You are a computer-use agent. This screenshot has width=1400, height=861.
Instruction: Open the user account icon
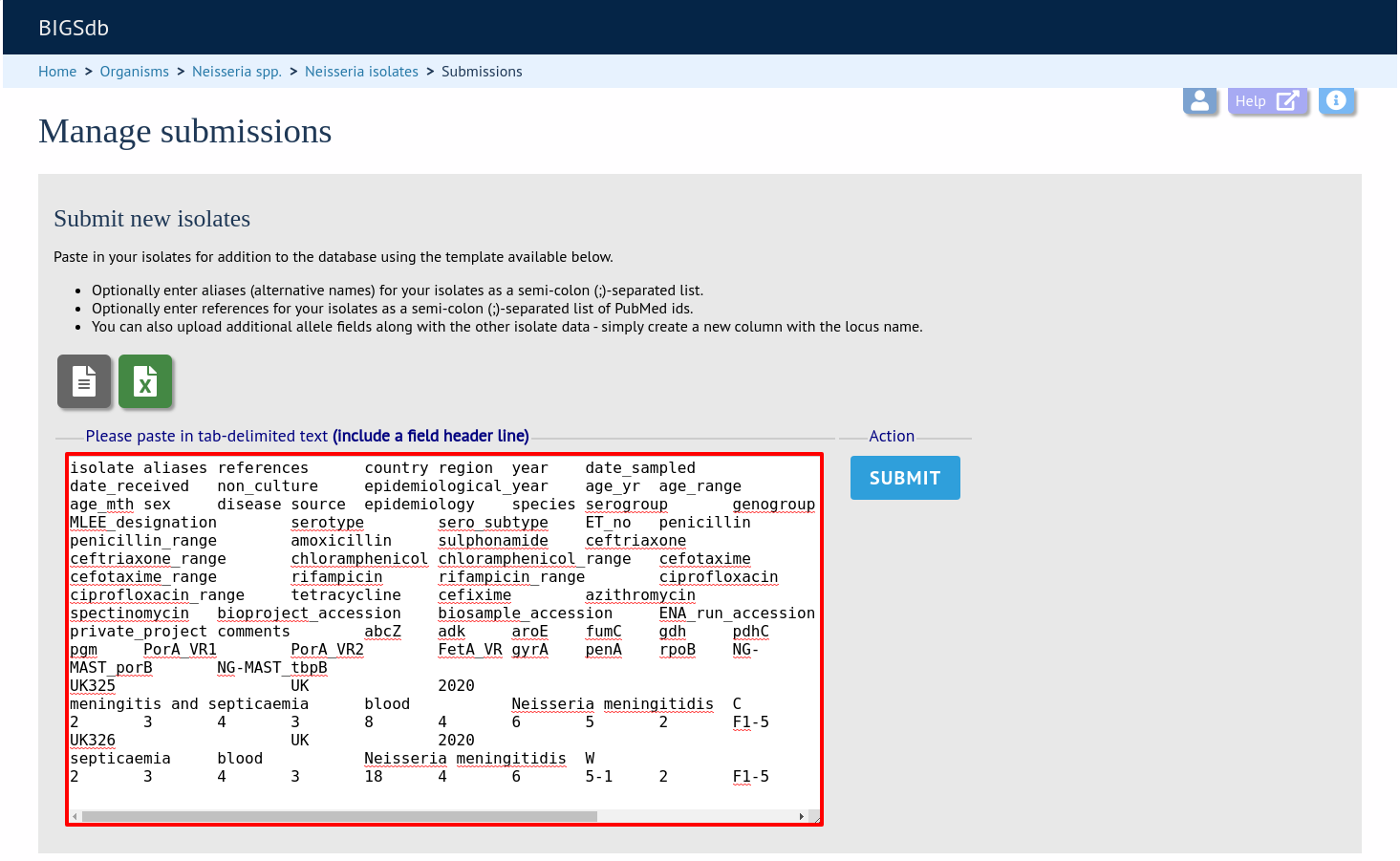(1200, 100)
